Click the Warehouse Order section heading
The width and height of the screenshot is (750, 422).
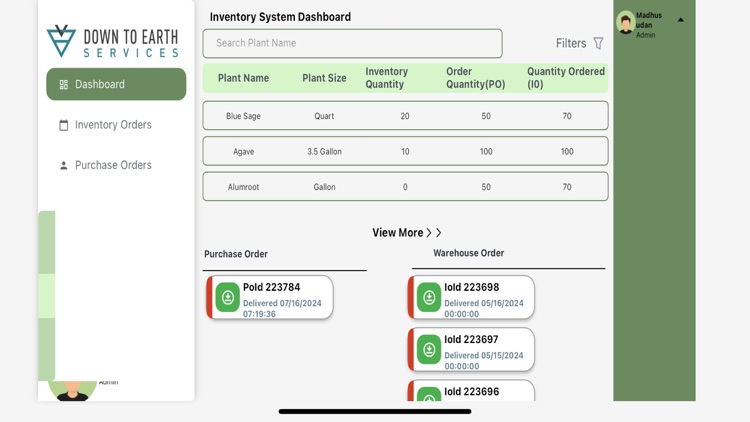point(469,253)
